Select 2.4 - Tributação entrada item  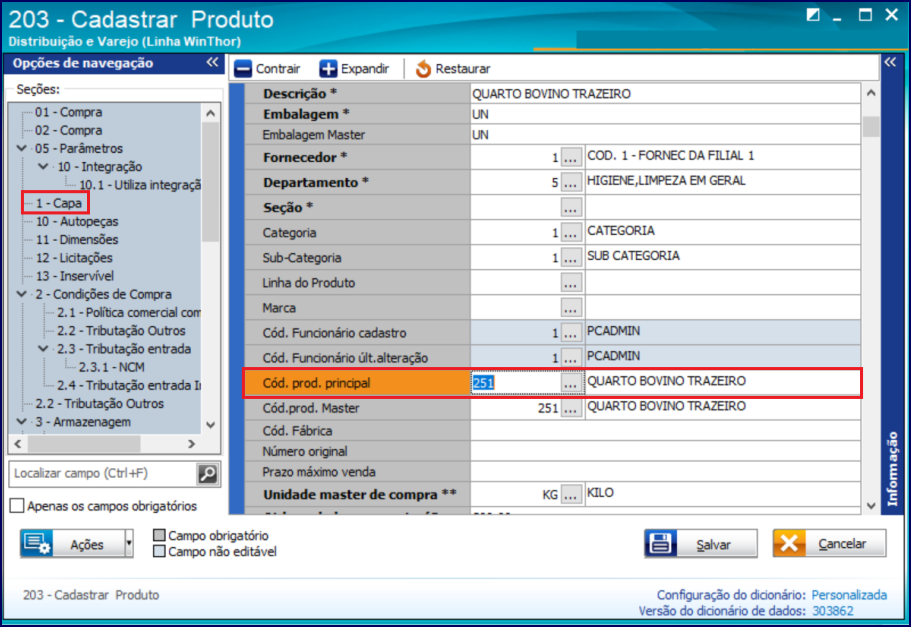[x=128, y=385]
